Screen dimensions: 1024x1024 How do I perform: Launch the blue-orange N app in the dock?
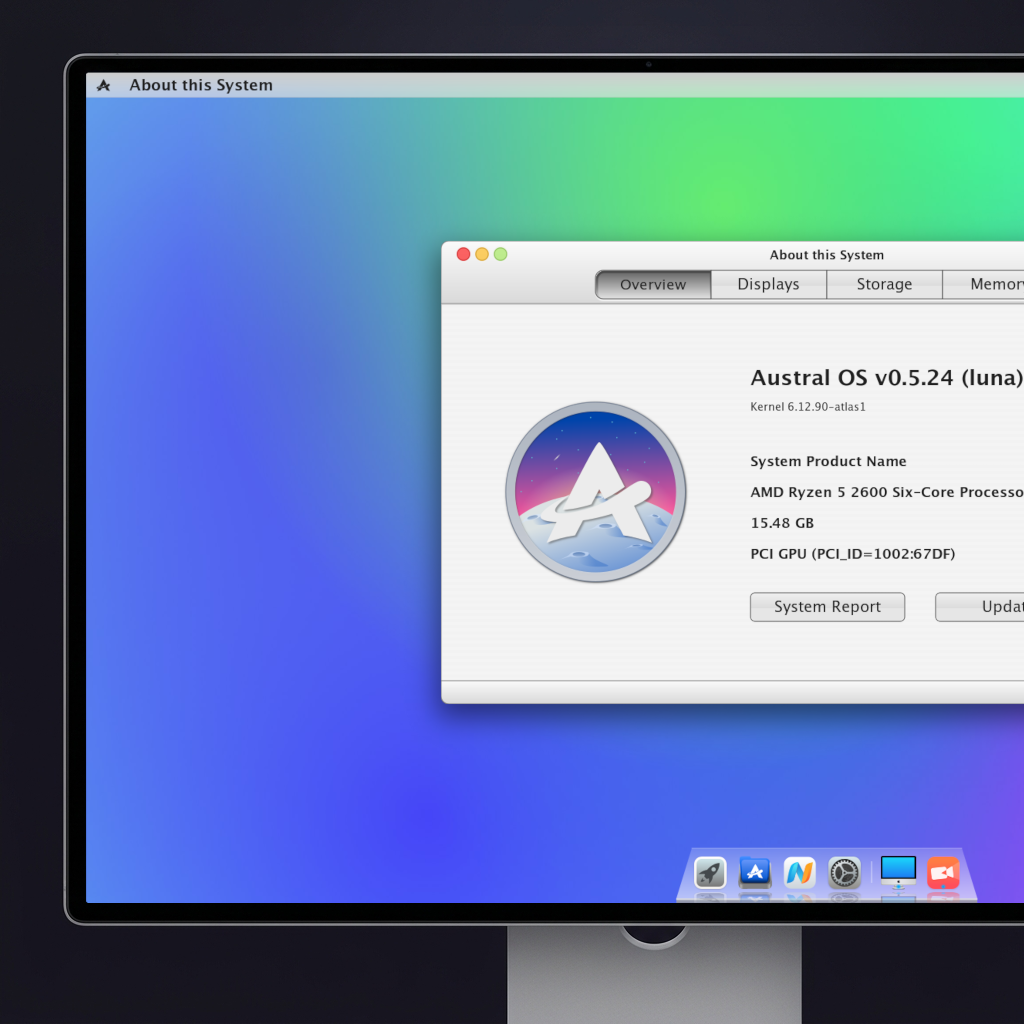click(x=799, y=872)
